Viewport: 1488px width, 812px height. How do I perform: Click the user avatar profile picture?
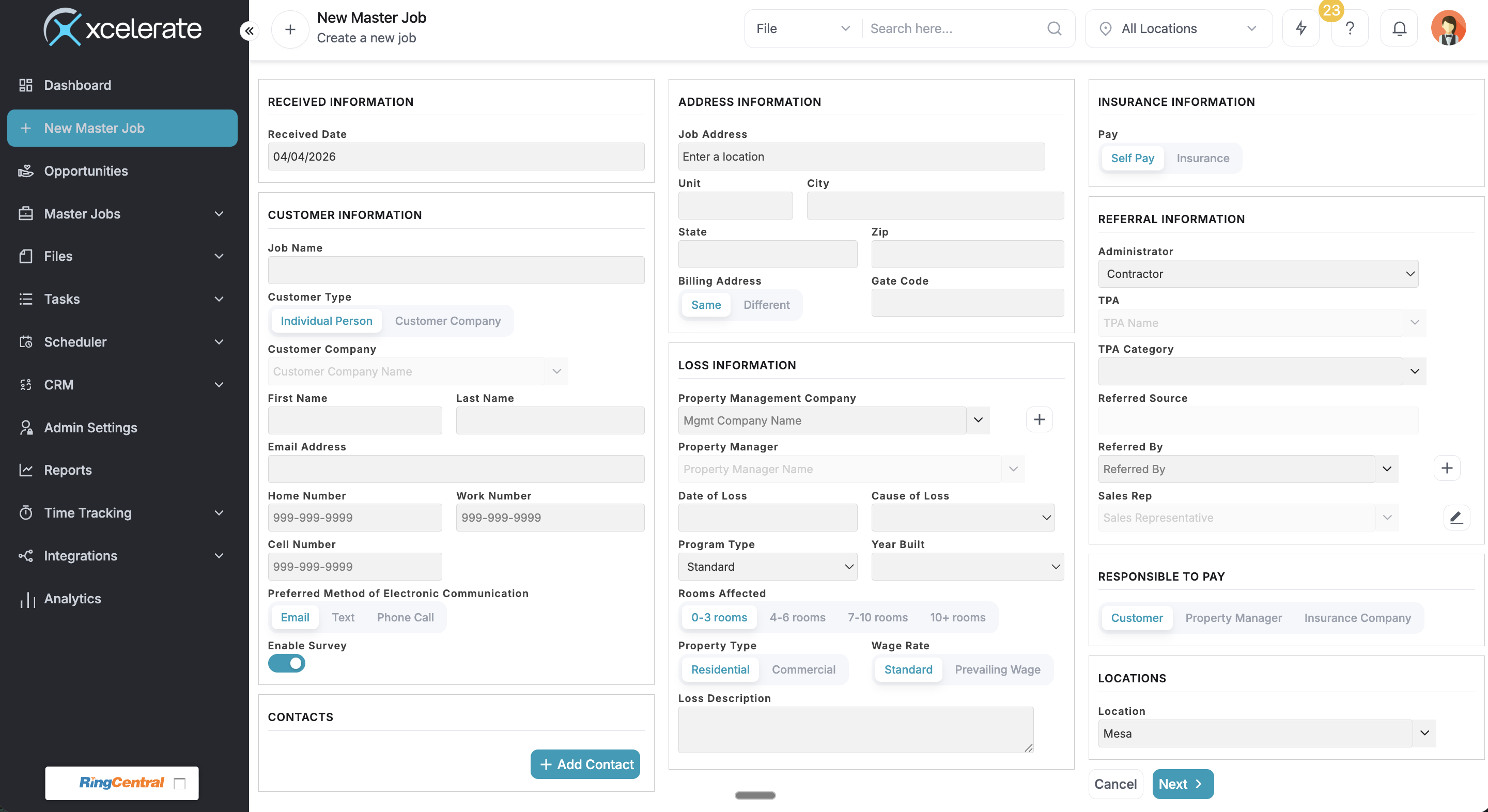pyautogui.click(x=1448, y=28)
